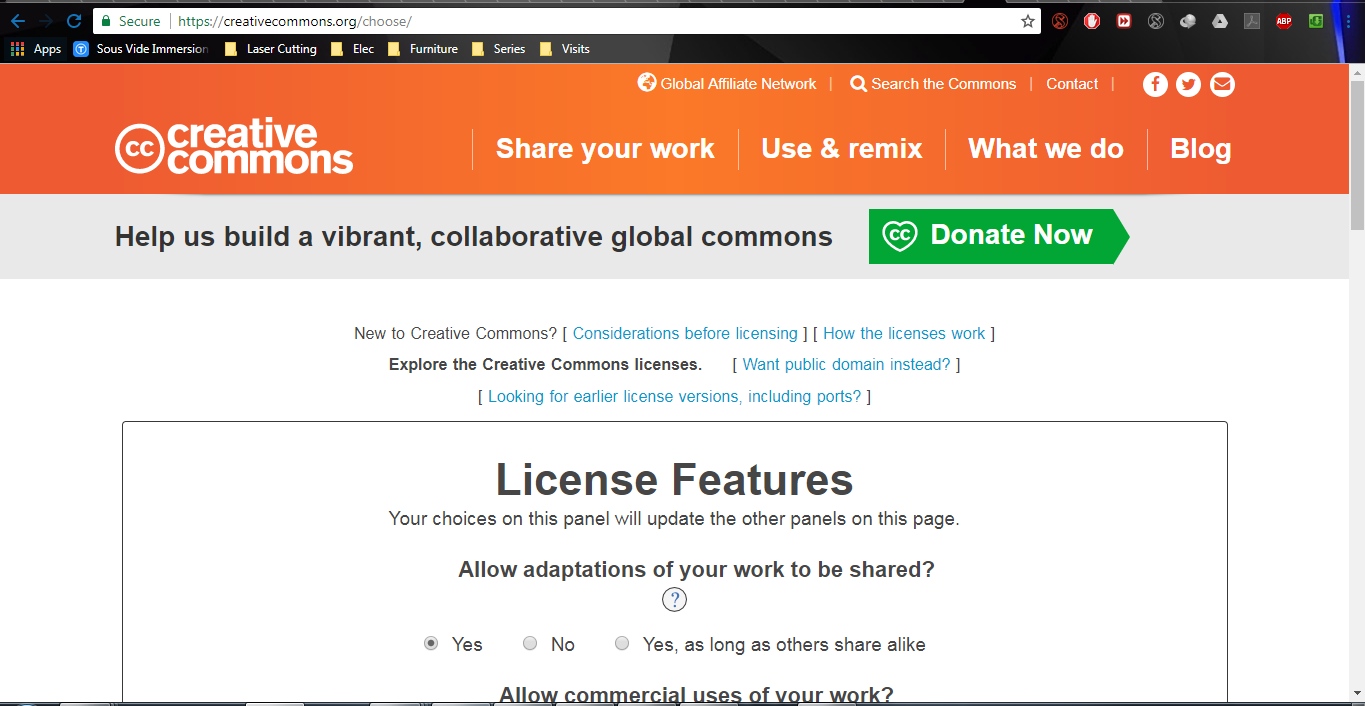Click Search the Commons link
The image size is (1365, 706).
point(933,84)
